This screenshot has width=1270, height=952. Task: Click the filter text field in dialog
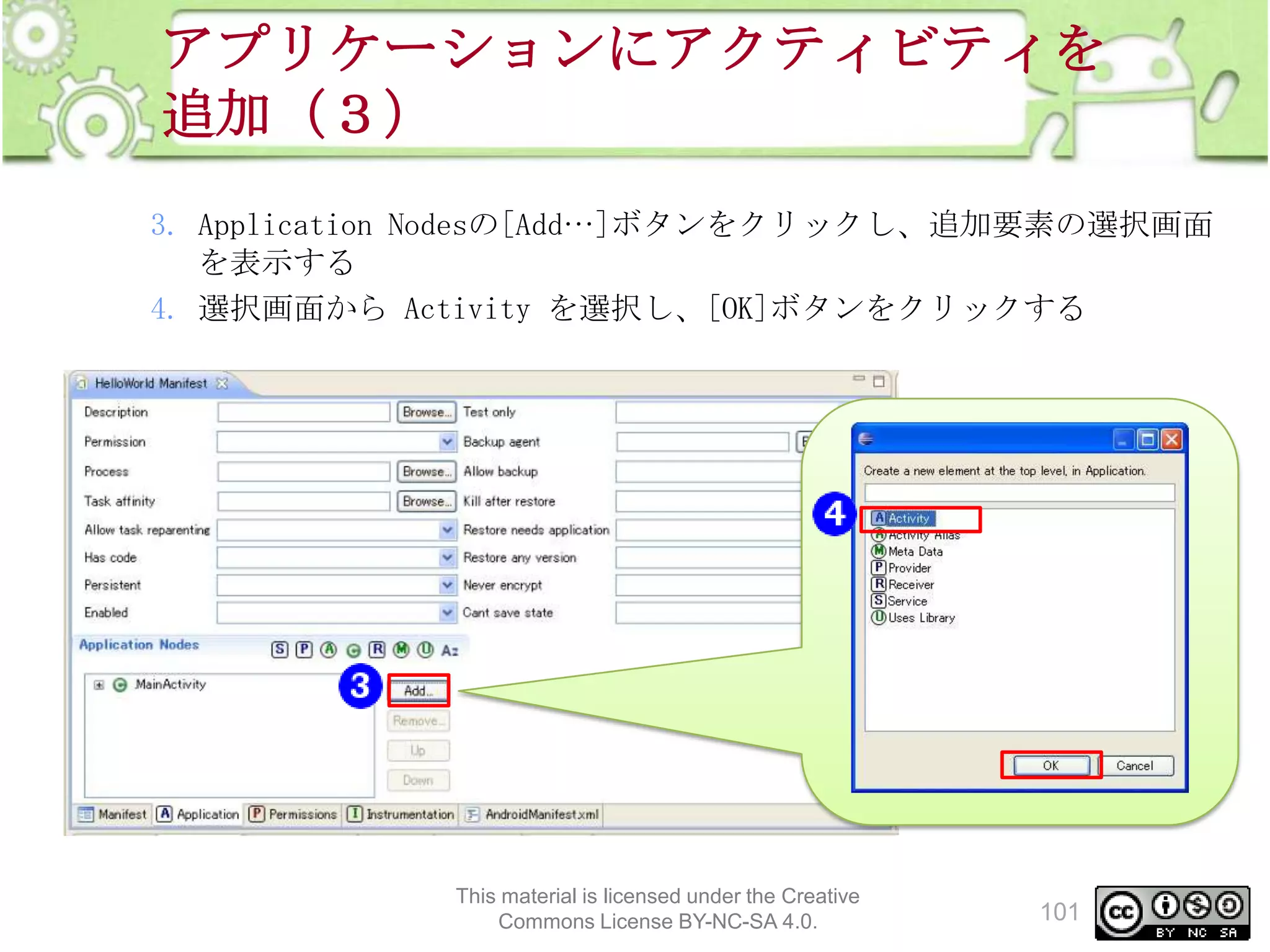[x=1019, y=493]
